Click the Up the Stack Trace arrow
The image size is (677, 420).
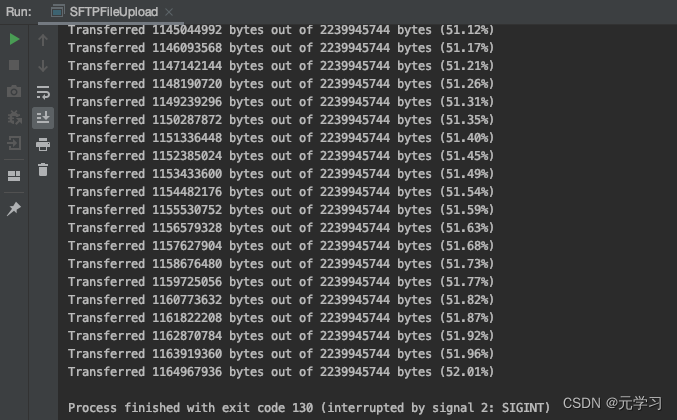[43, 40]
